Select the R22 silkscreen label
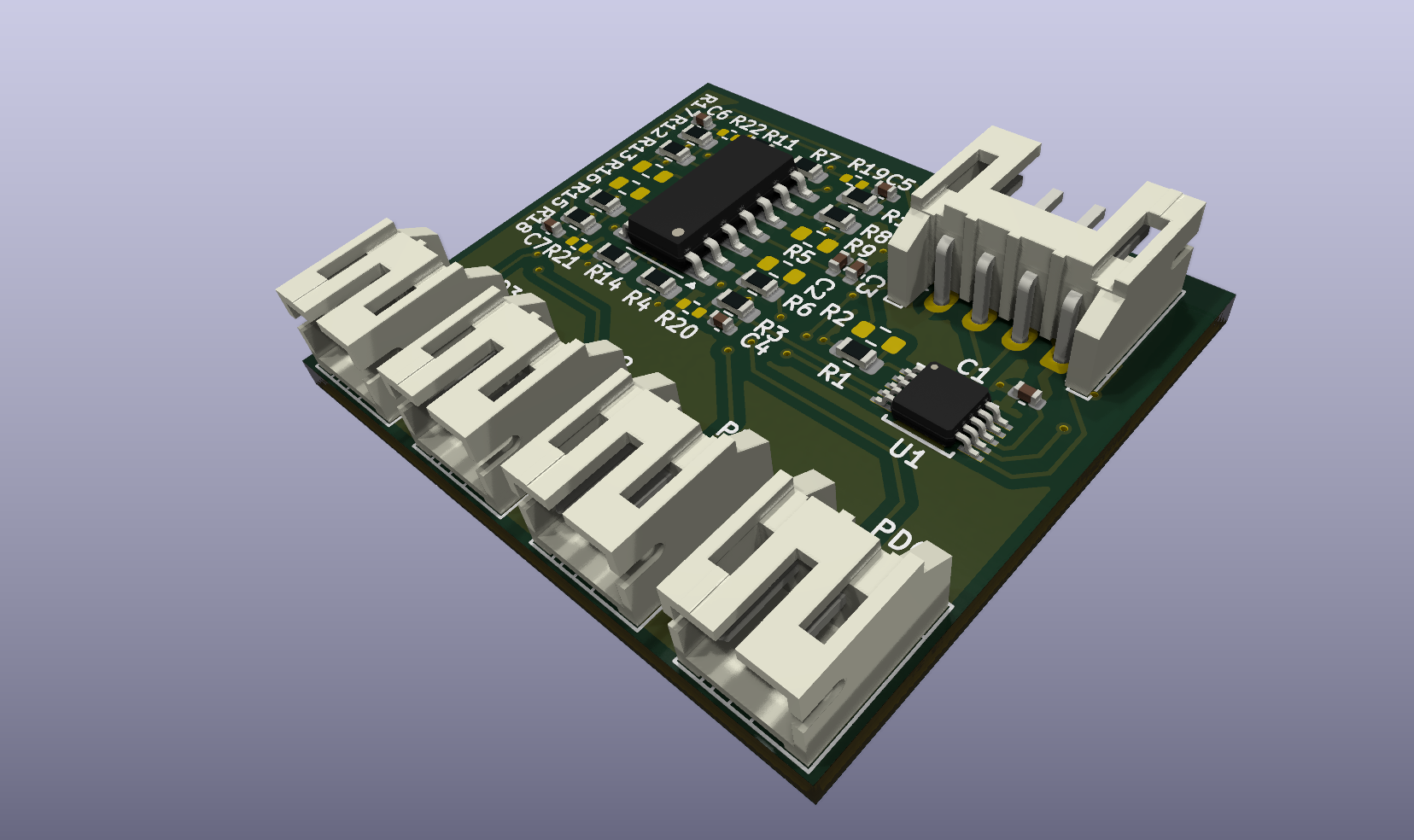 point(748,125)
